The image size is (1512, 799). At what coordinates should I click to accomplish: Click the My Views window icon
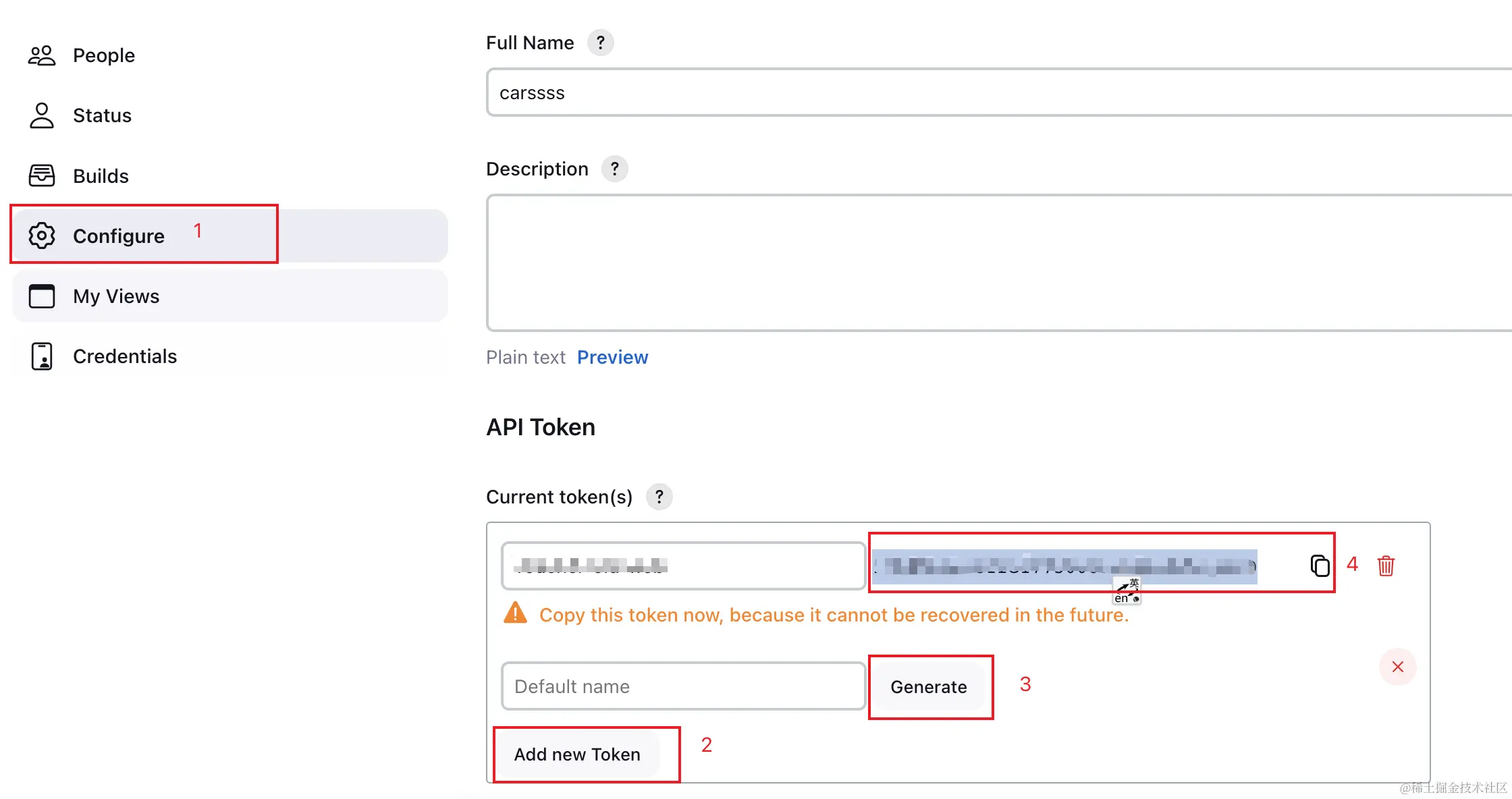coord(42,296)
